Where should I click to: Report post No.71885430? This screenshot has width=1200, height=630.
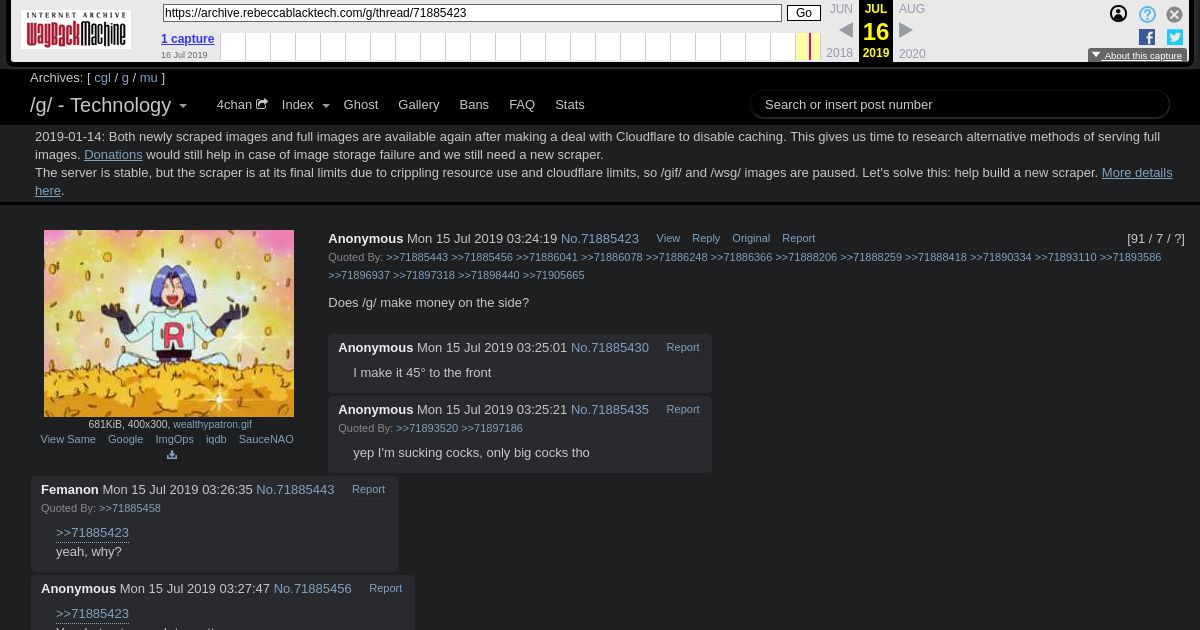[683, 347]
